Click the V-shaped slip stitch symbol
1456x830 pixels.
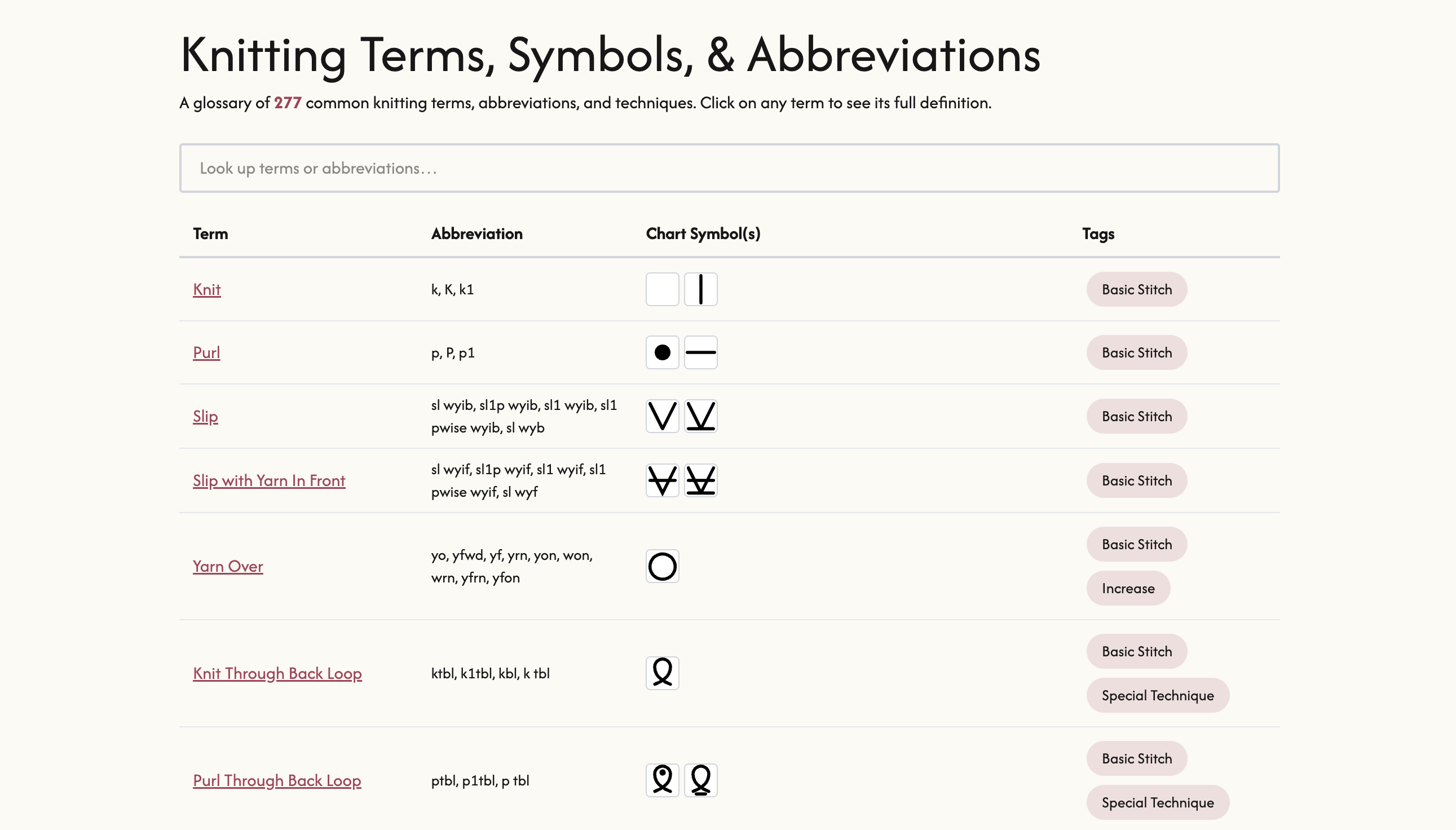tap(661, 416)
